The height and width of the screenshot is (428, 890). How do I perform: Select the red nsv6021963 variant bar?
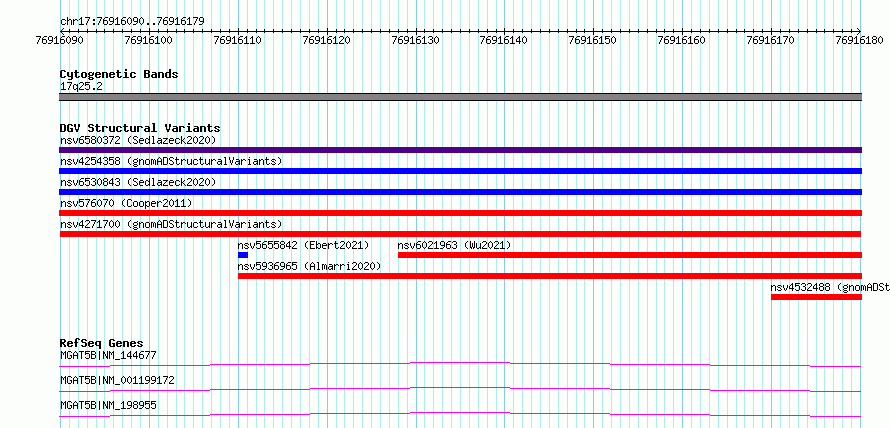coord(630,255)
